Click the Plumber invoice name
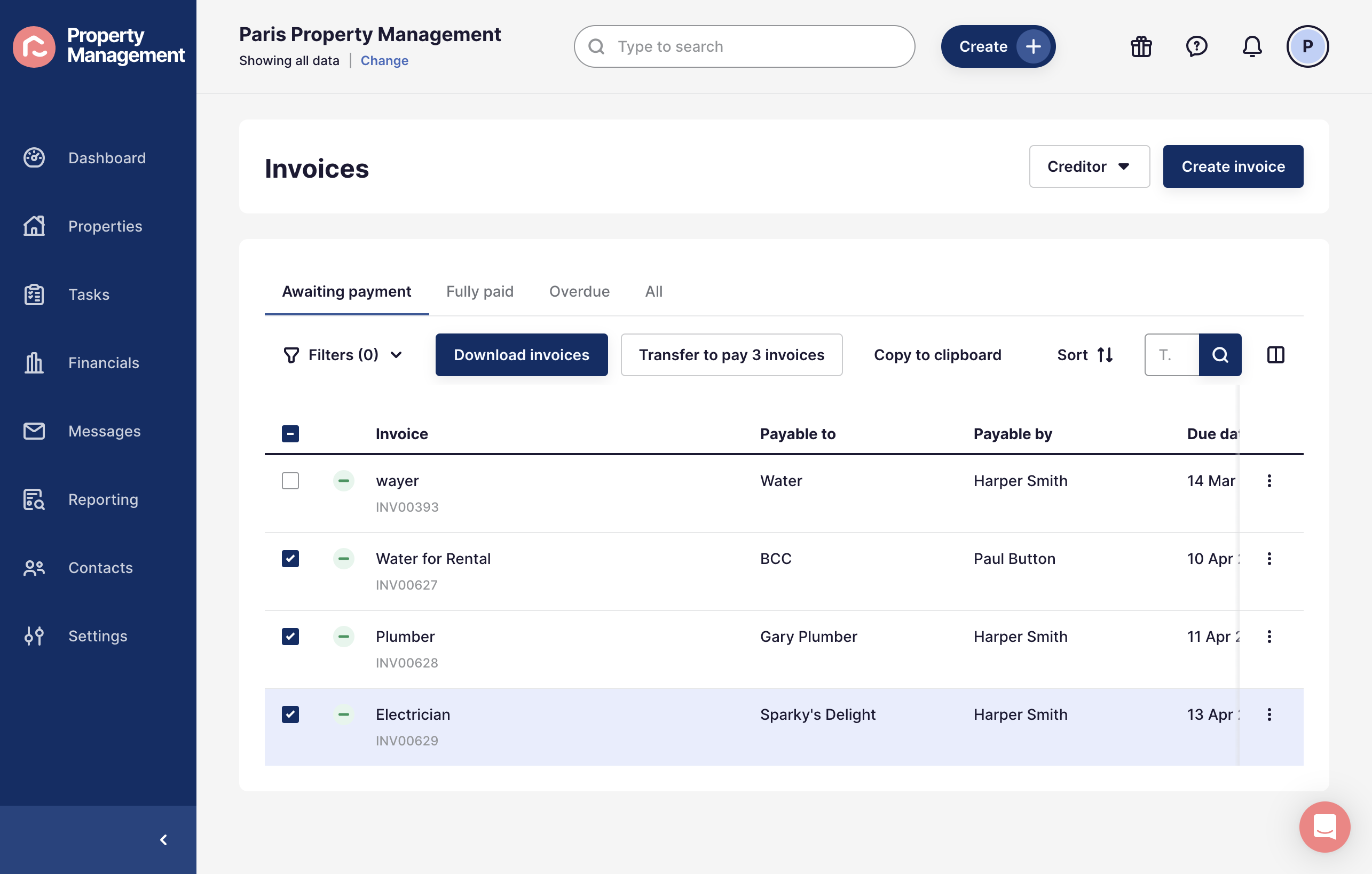The height and width of the screenshot is (874, 1372). [405, 637]
